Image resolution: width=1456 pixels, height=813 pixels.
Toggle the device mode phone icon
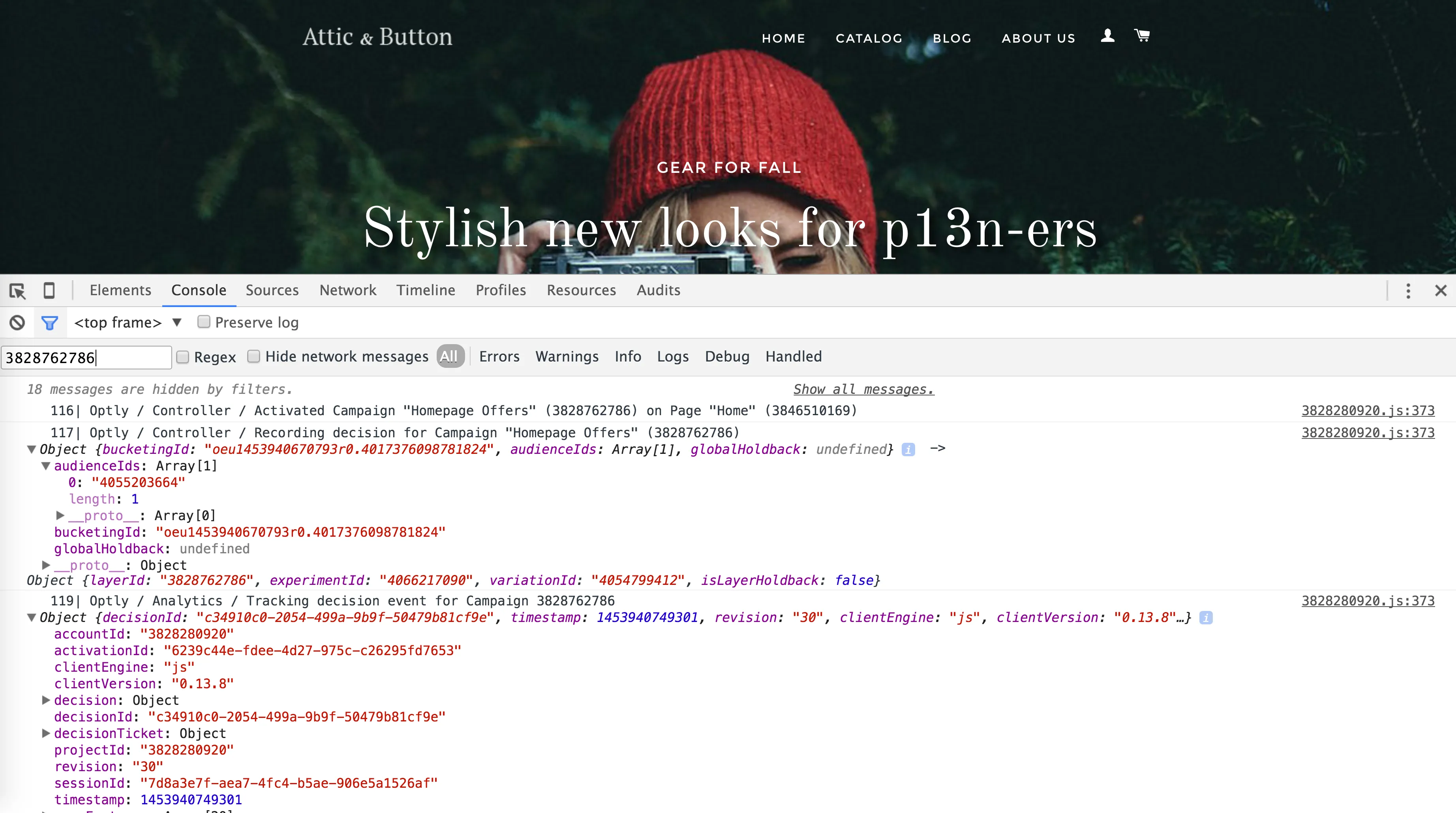(49, 290)
